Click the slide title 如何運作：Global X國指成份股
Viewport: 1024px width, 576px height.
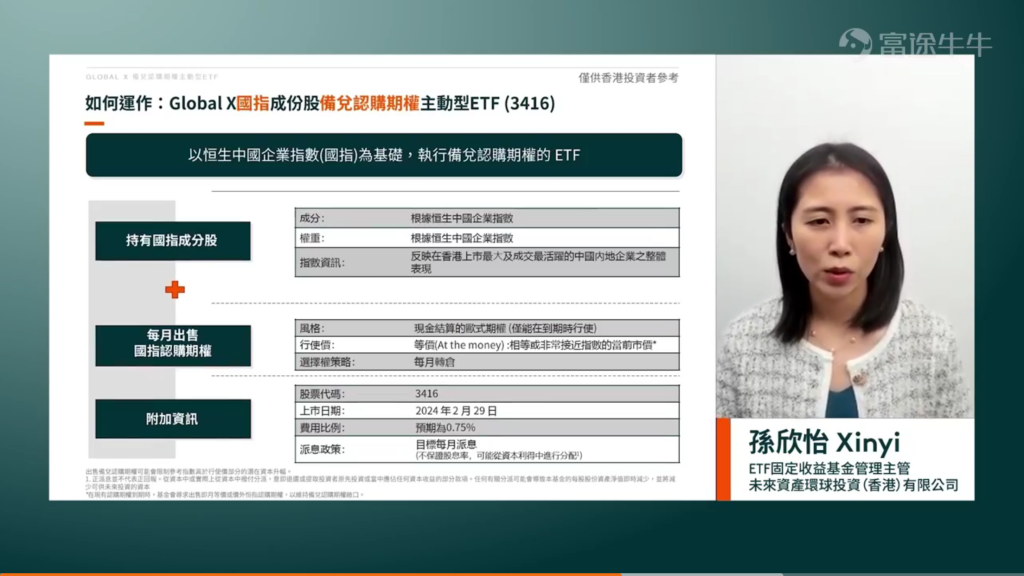(320, 103)
